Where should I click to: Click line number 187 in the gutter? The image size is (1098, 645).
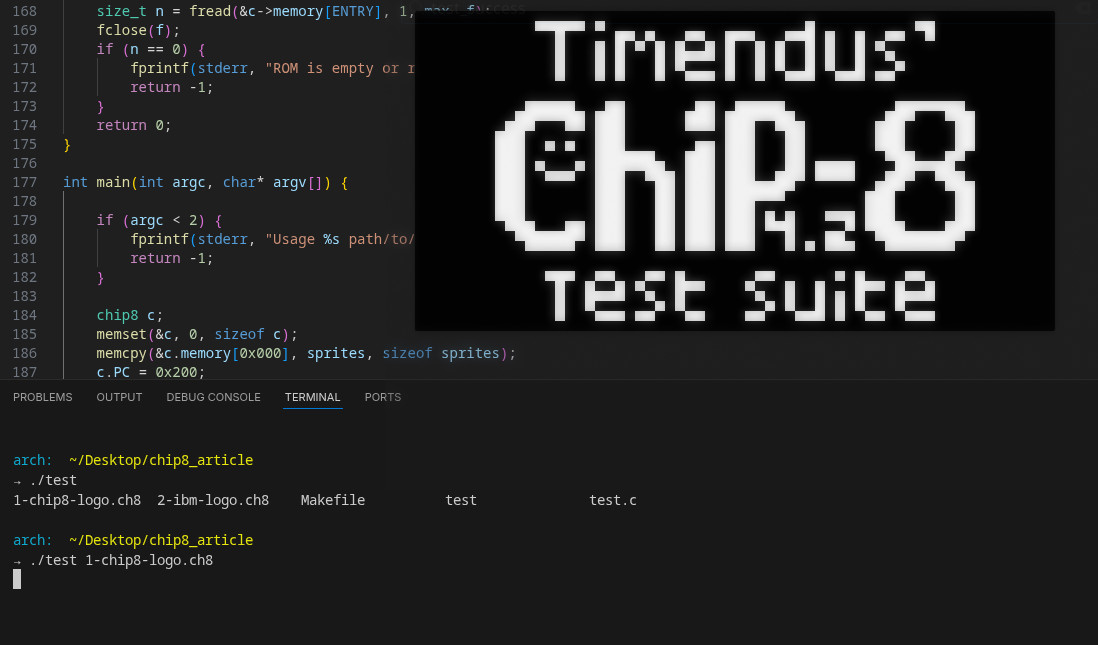(25, 372)
